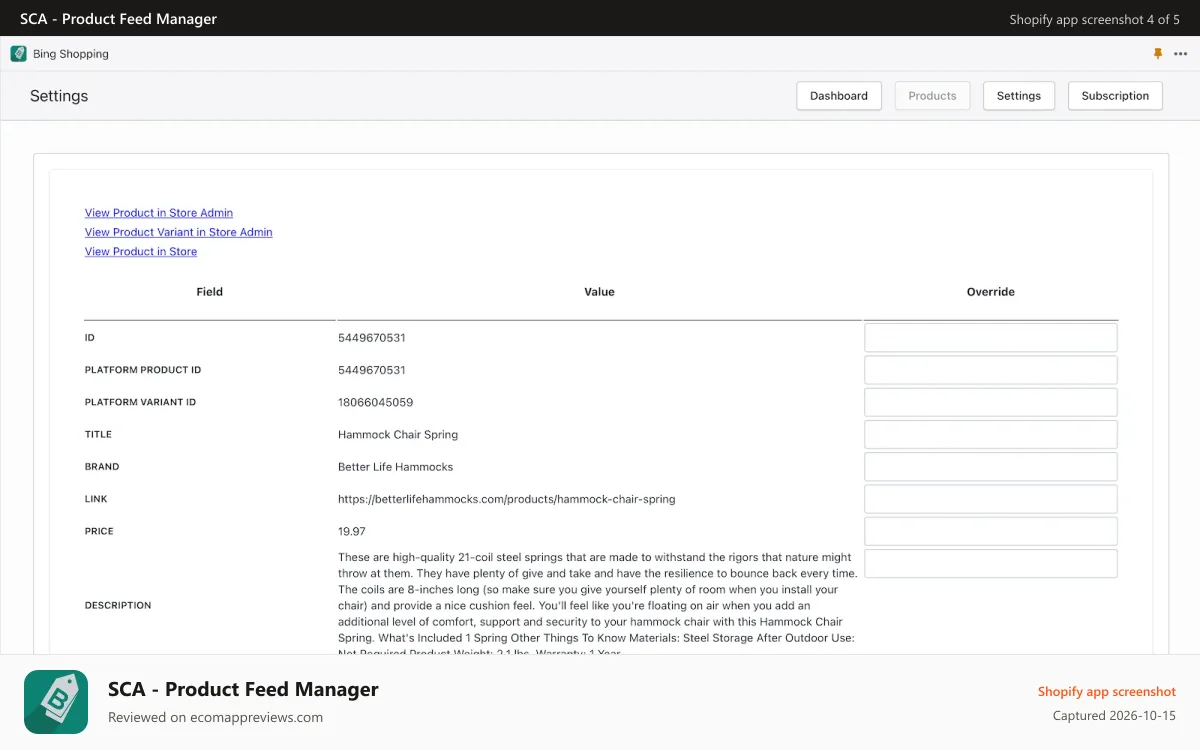1200x750 pixels.
Task: Click the PLATFORM PRODUCT ID field label
Action: coord(143,370)
